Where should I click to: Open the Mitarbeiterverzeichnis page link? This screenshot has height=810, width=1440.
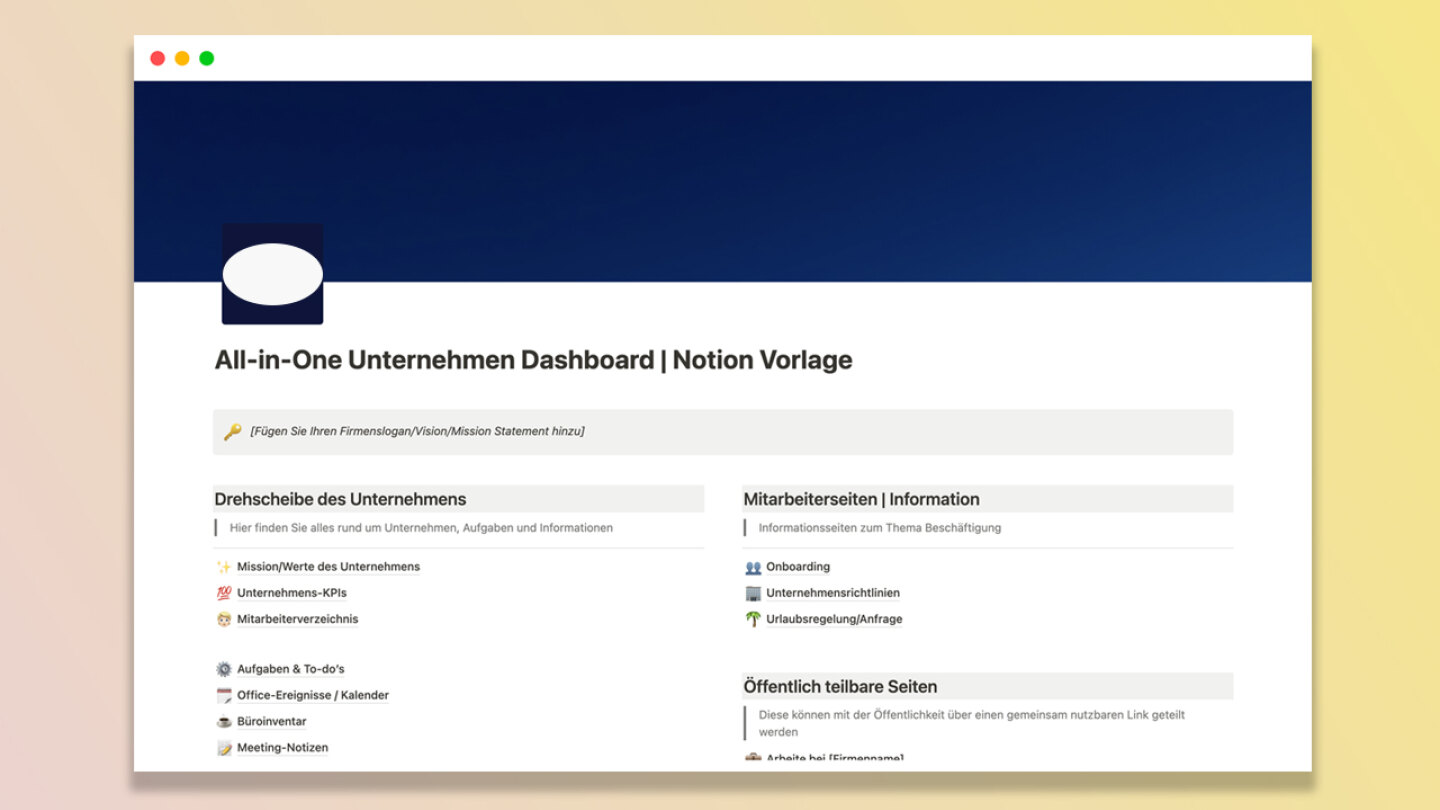[297, 619]
